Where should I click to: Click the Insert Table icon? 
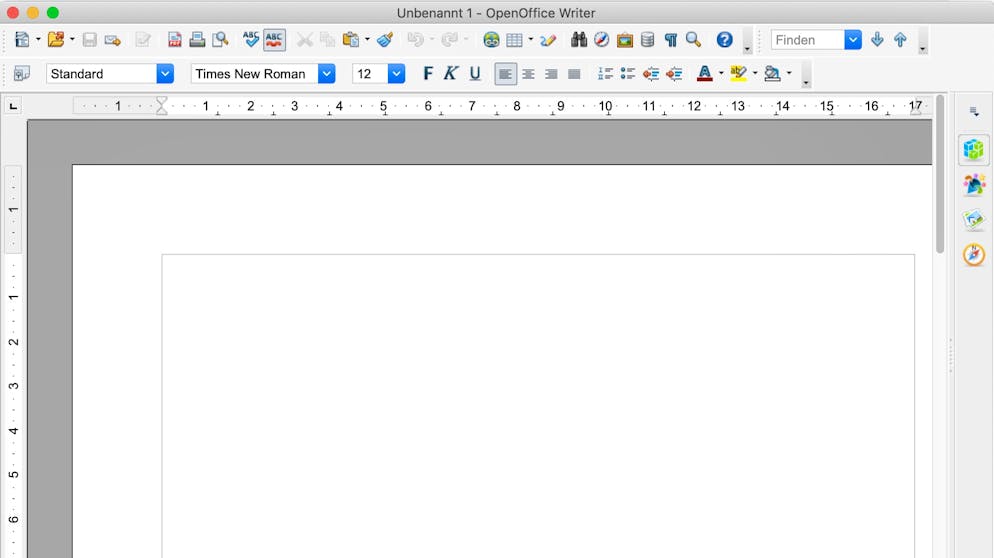[514, 40]
